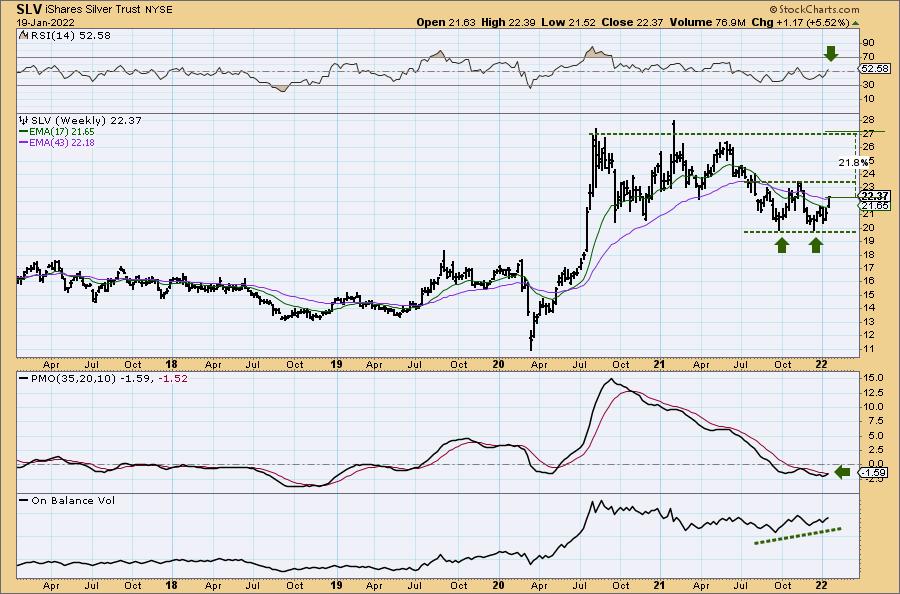Click the 14 level on the price axis
This screenshot has height=594, width=900.
[x=867, y=308]
